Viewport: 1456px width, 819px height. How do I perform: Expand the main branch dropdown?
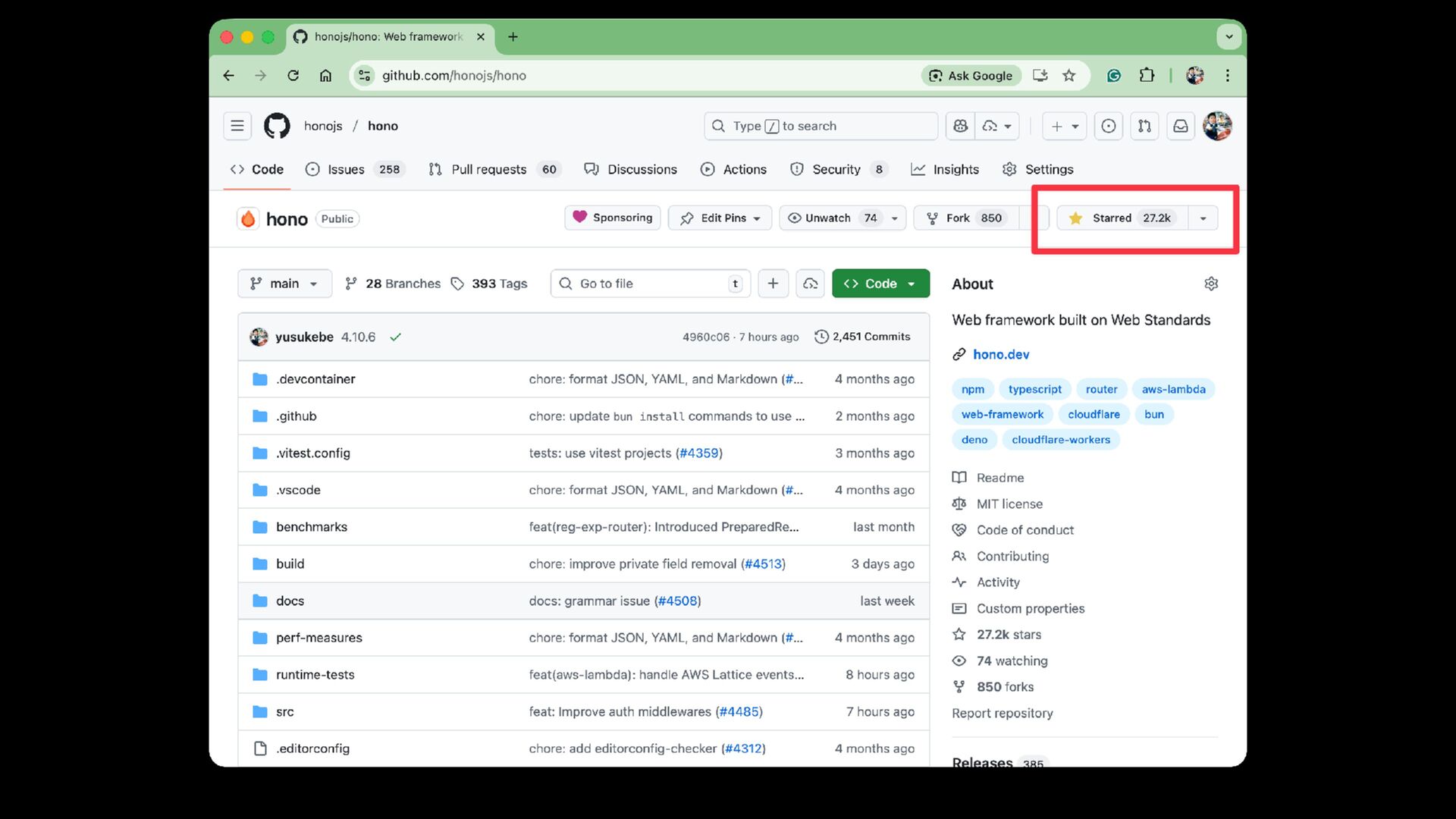coord(284,284)
